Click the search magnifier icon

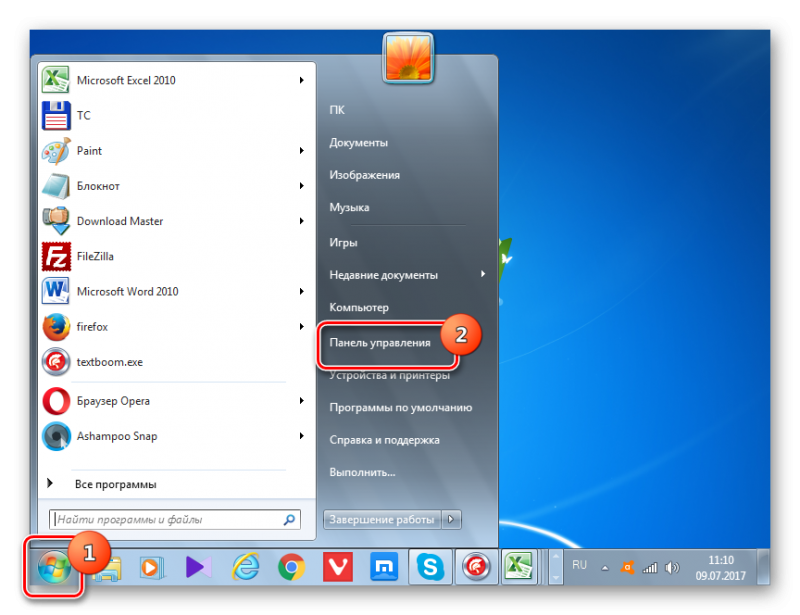click(x=289, y=520)
